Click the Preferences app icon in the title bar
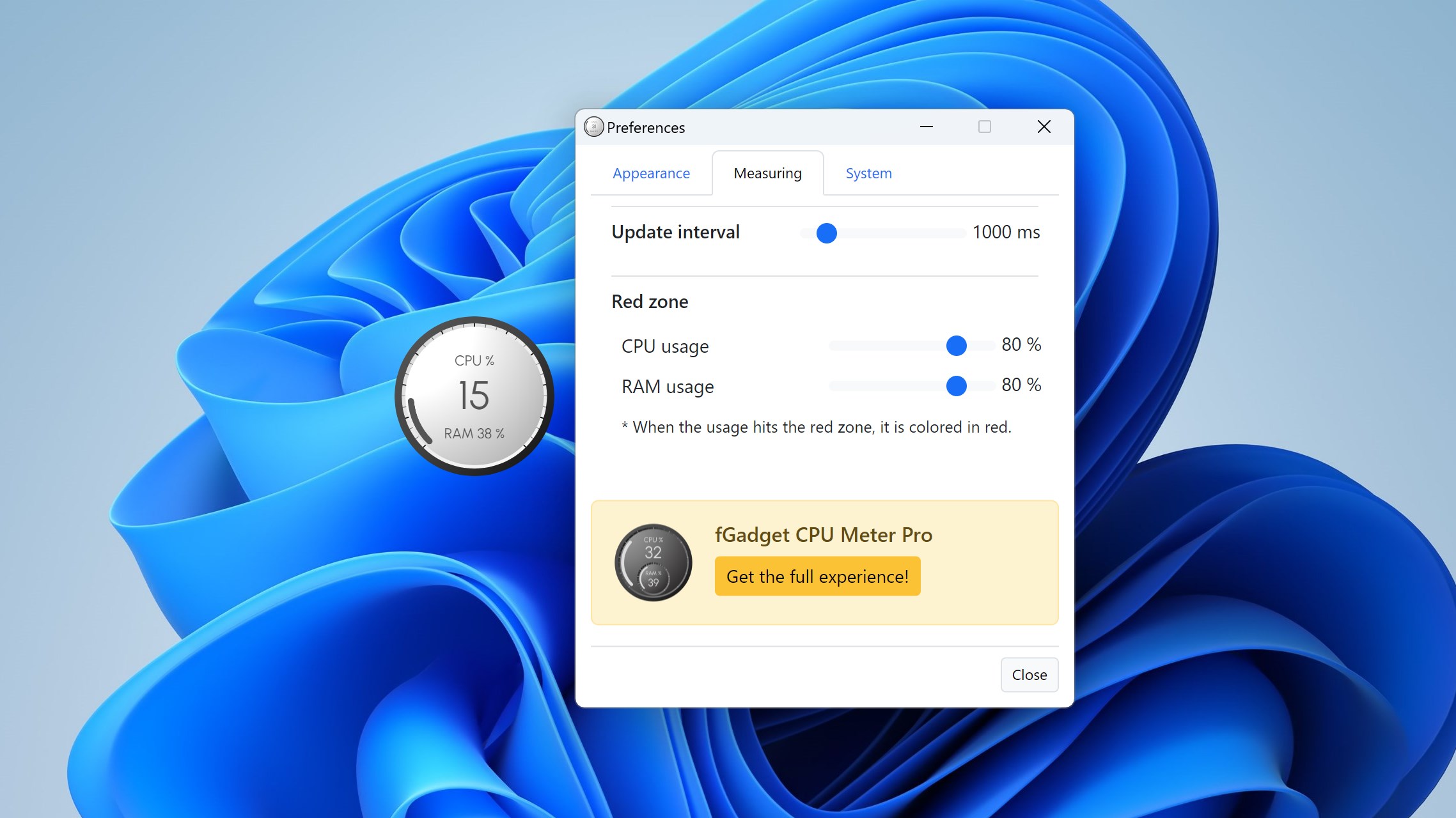The width and height of the screenshot is (1456, 818). point(593,127)
